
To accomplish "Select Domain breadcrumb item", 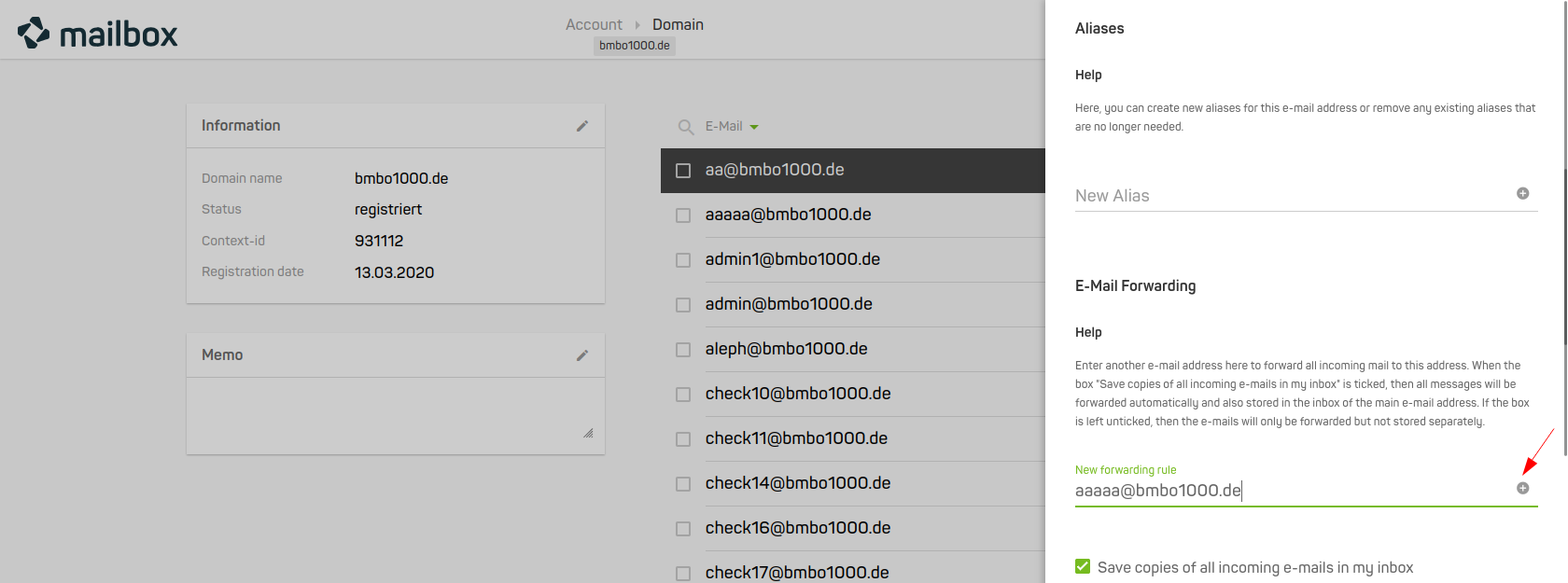I will [x=678, y=25].
